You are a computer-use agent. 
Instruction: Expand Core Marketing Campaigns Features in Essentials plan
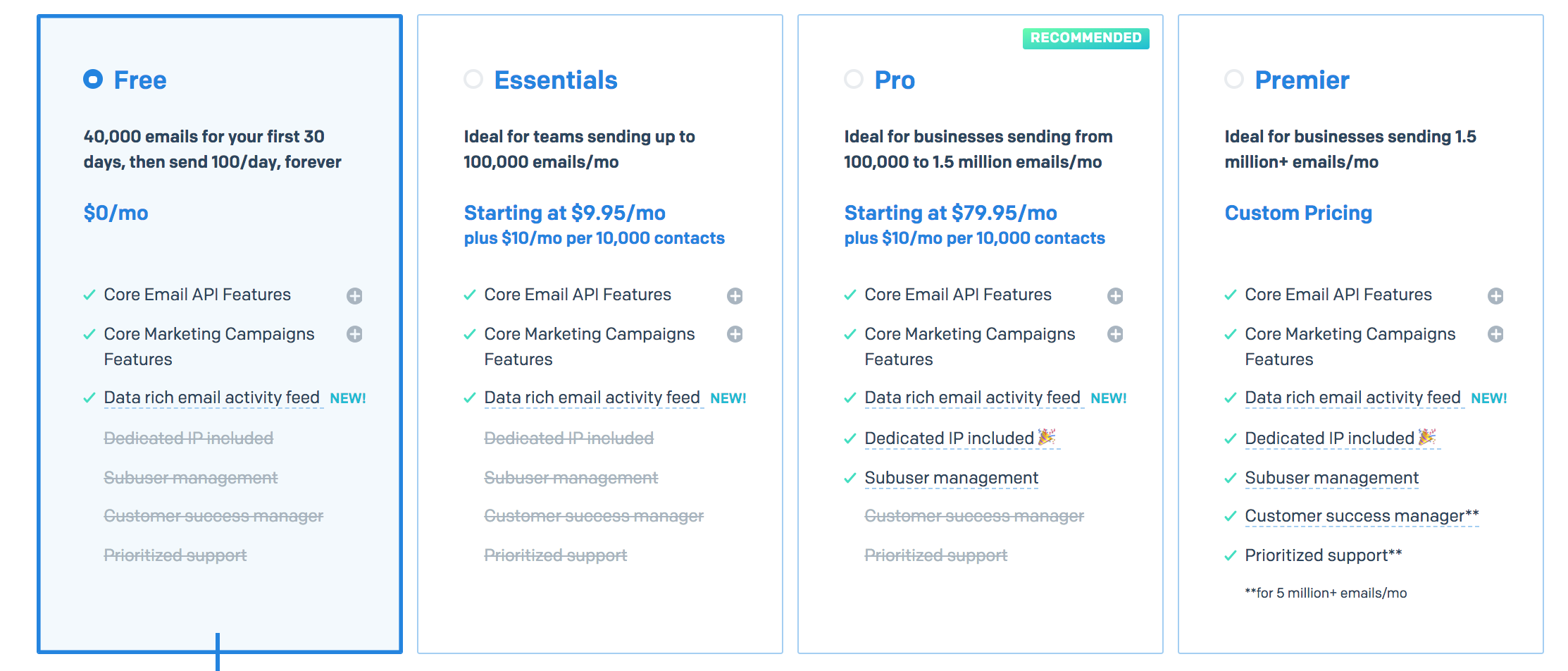point(735,334)
